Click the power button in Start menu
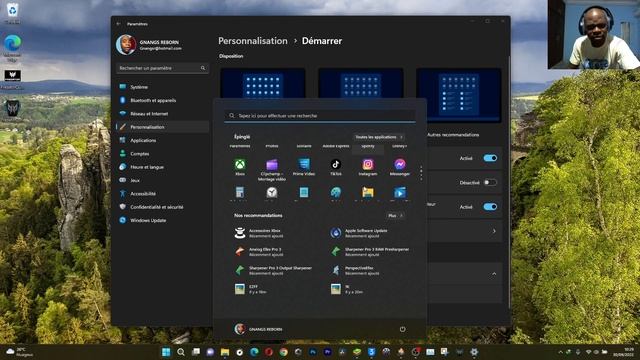 [x=402, y=329]
